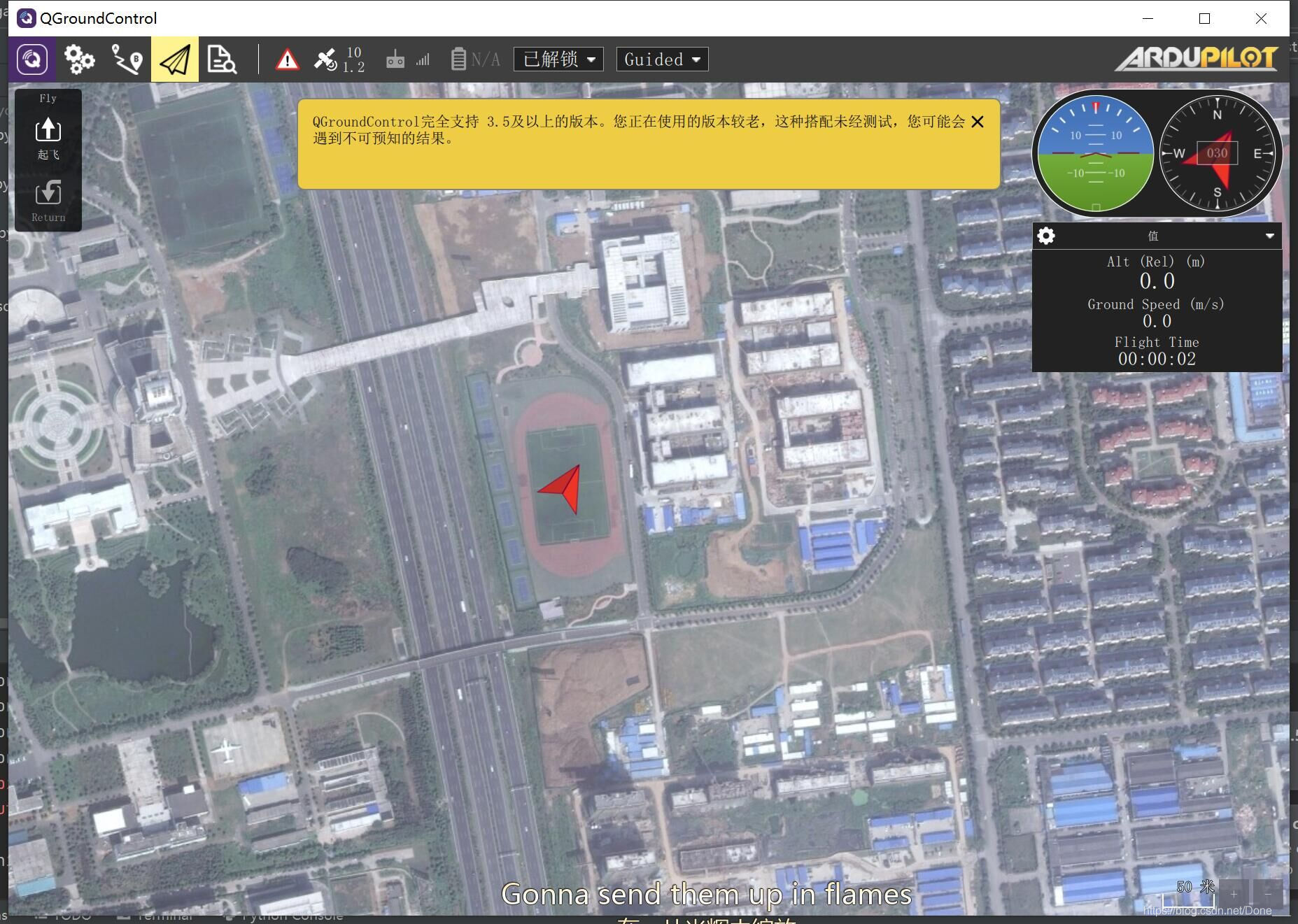Click the Ground Speed value readout
The image size is (1298, 924).
[x=1157, y=321]
